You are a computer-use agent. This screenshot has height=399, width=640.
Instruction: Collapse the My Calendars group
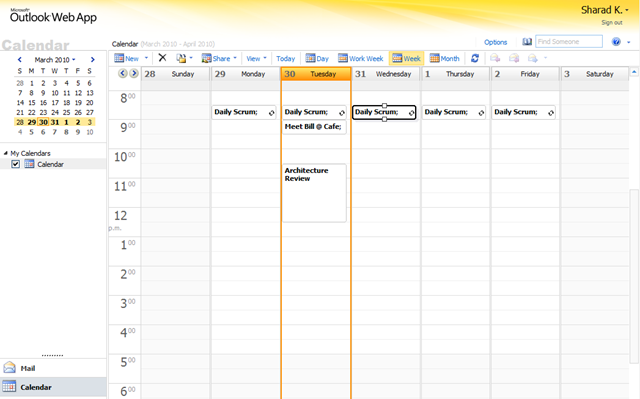6,153
